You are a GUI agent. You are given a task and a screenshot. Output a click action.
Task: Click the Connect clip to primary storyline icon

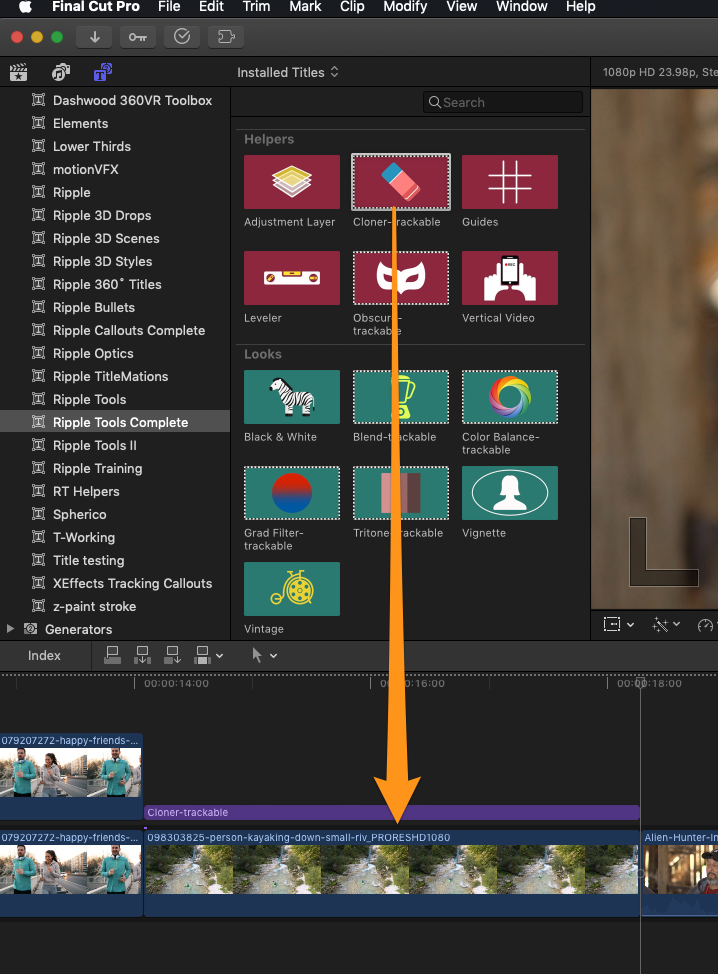click(x=112, y=655)
